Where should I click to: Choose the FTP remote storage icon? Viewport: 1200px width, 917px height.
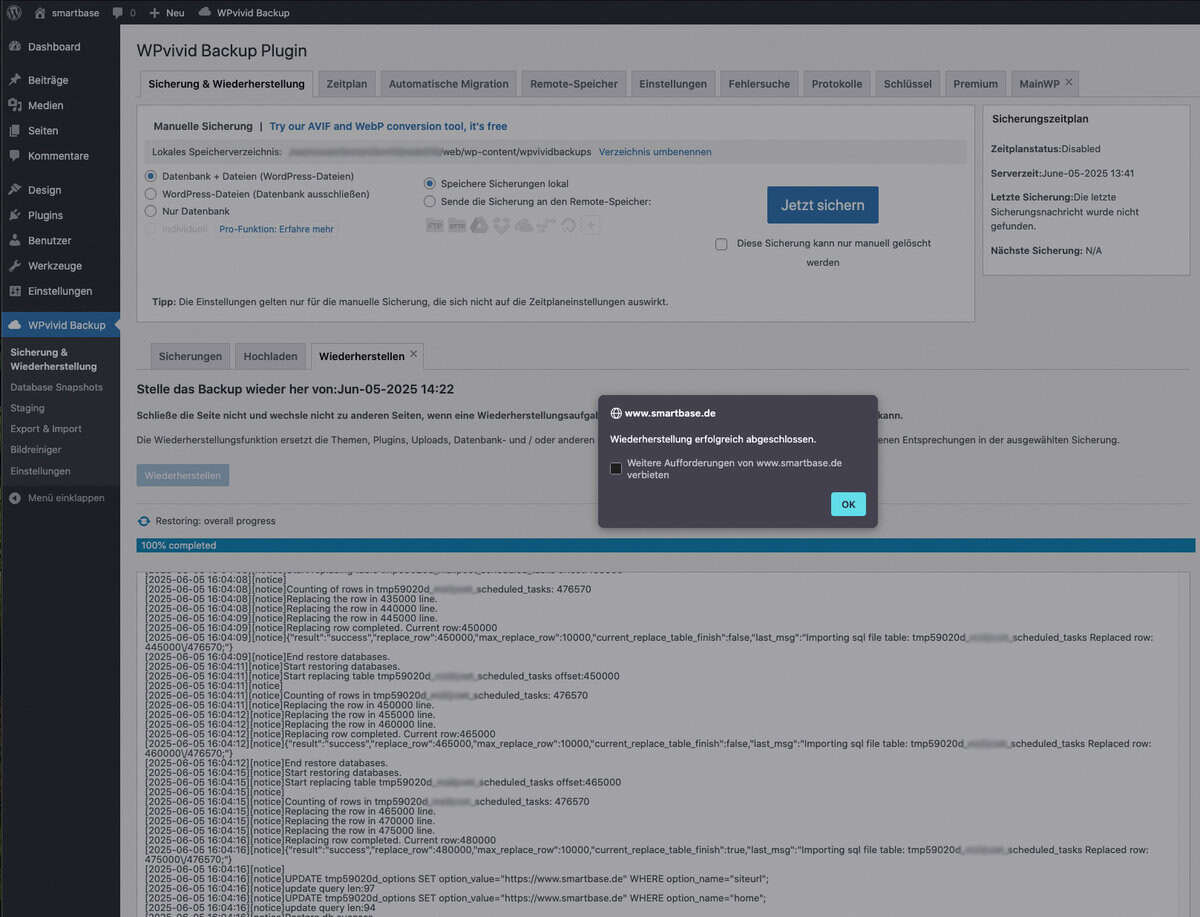434,225
